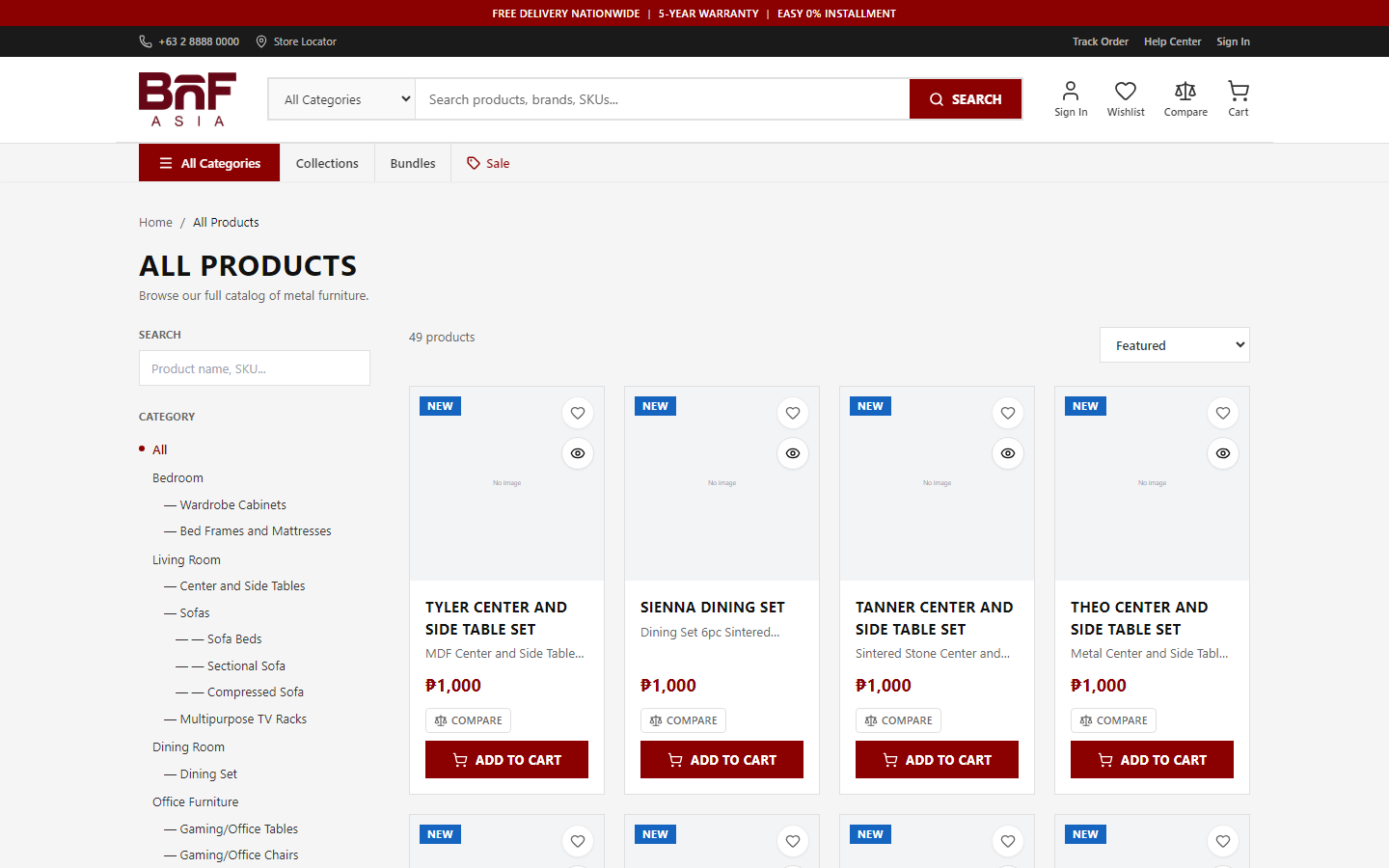
Task: Add Theo Center and Side Table Set to wishlist
Action: pos(1223,413)
